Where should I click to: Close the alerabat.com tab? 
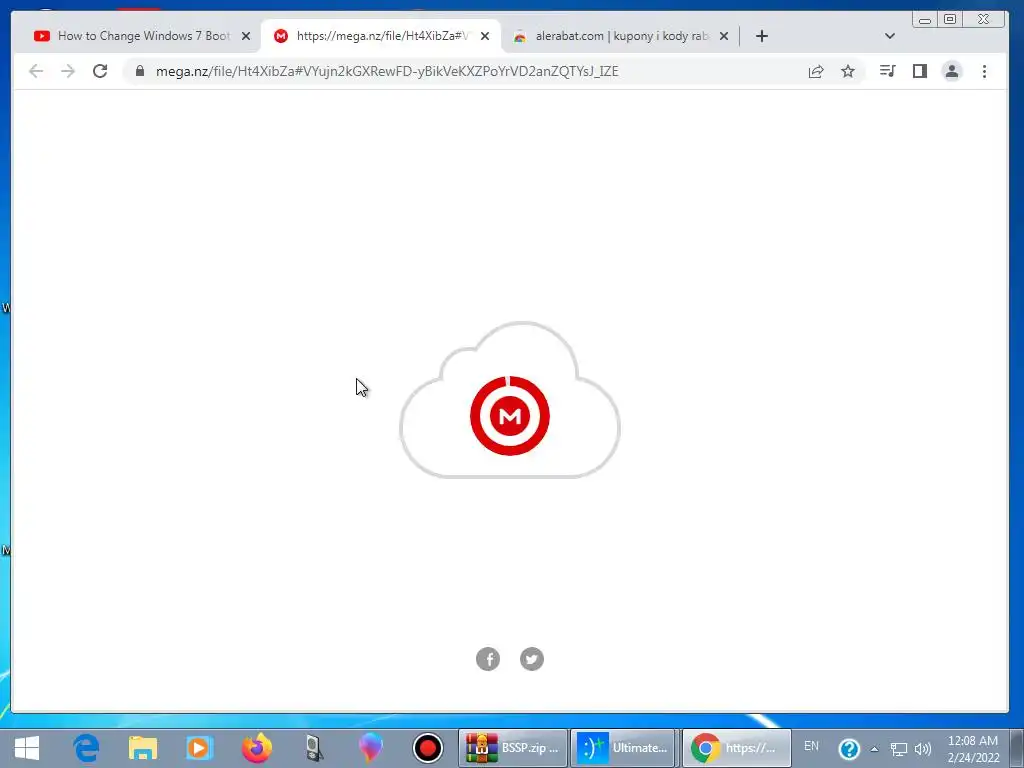724,36
